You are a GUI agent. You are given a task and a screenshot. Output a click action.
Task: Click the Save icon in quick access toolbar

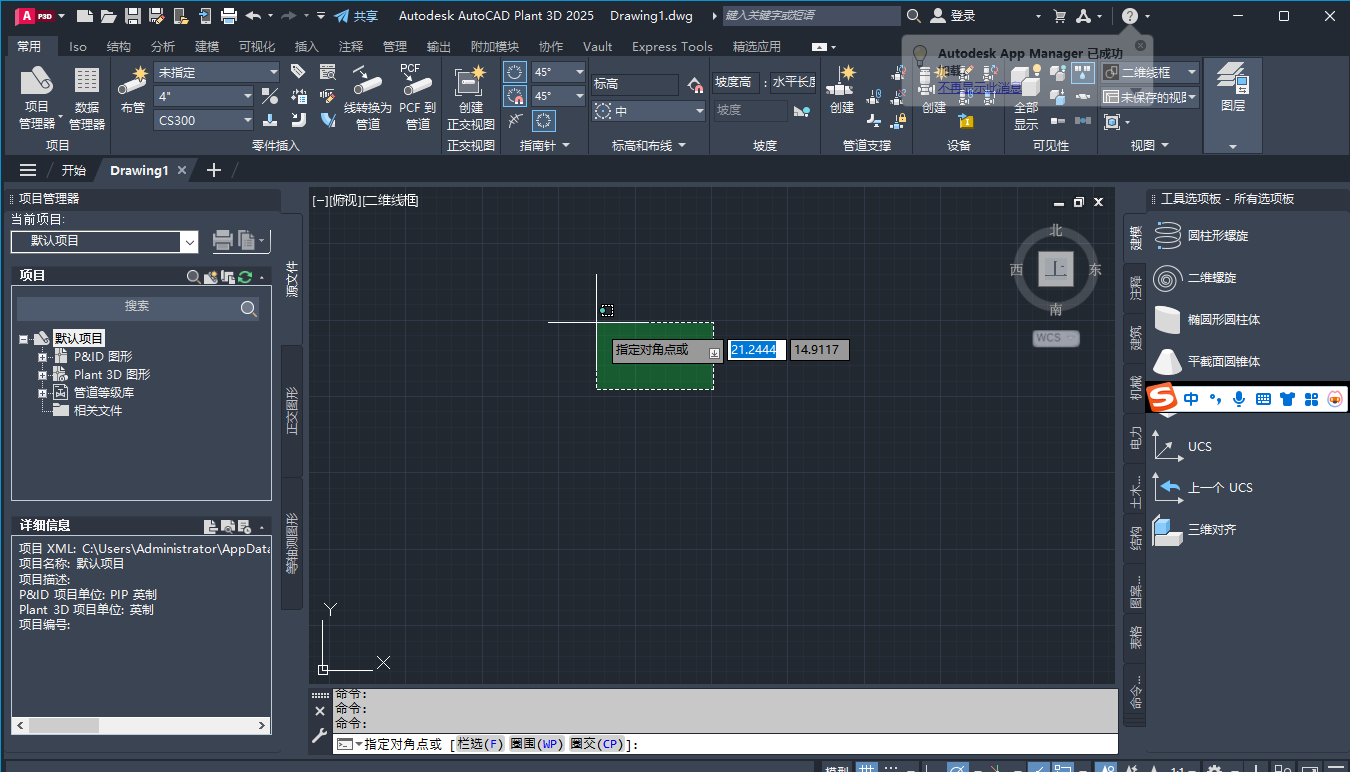point(132,16)
